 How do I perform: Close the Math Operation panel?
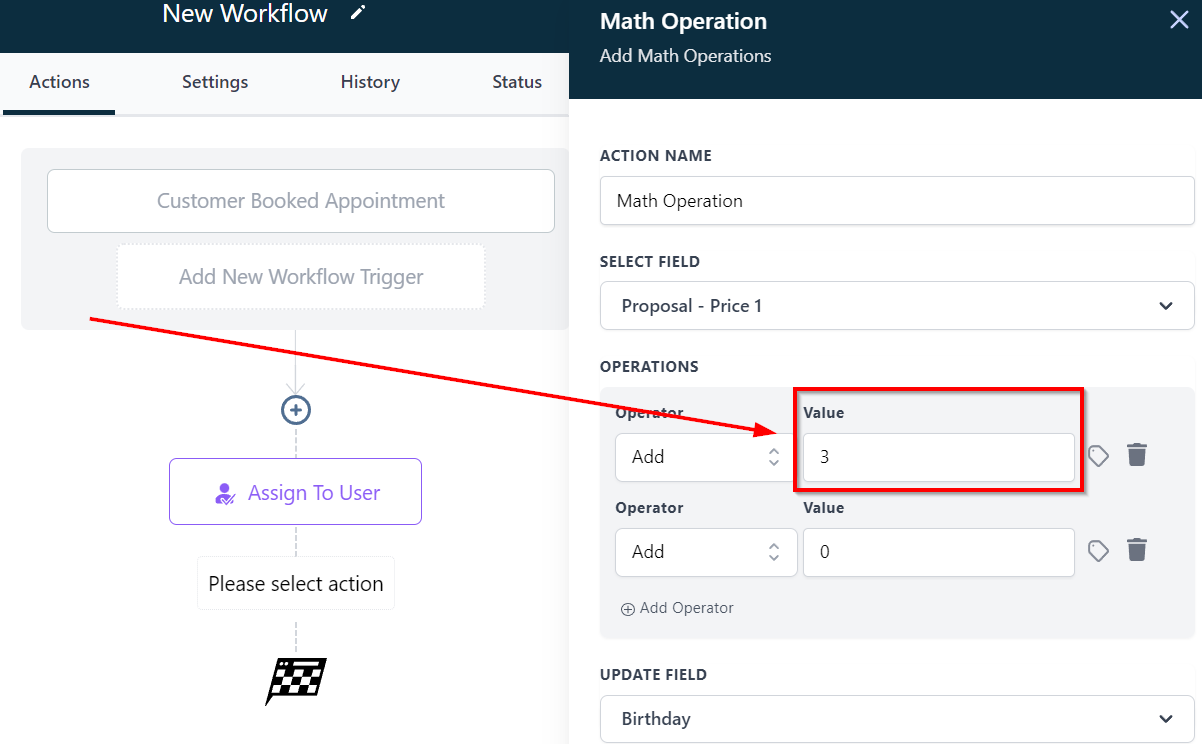click(1179, 20)
